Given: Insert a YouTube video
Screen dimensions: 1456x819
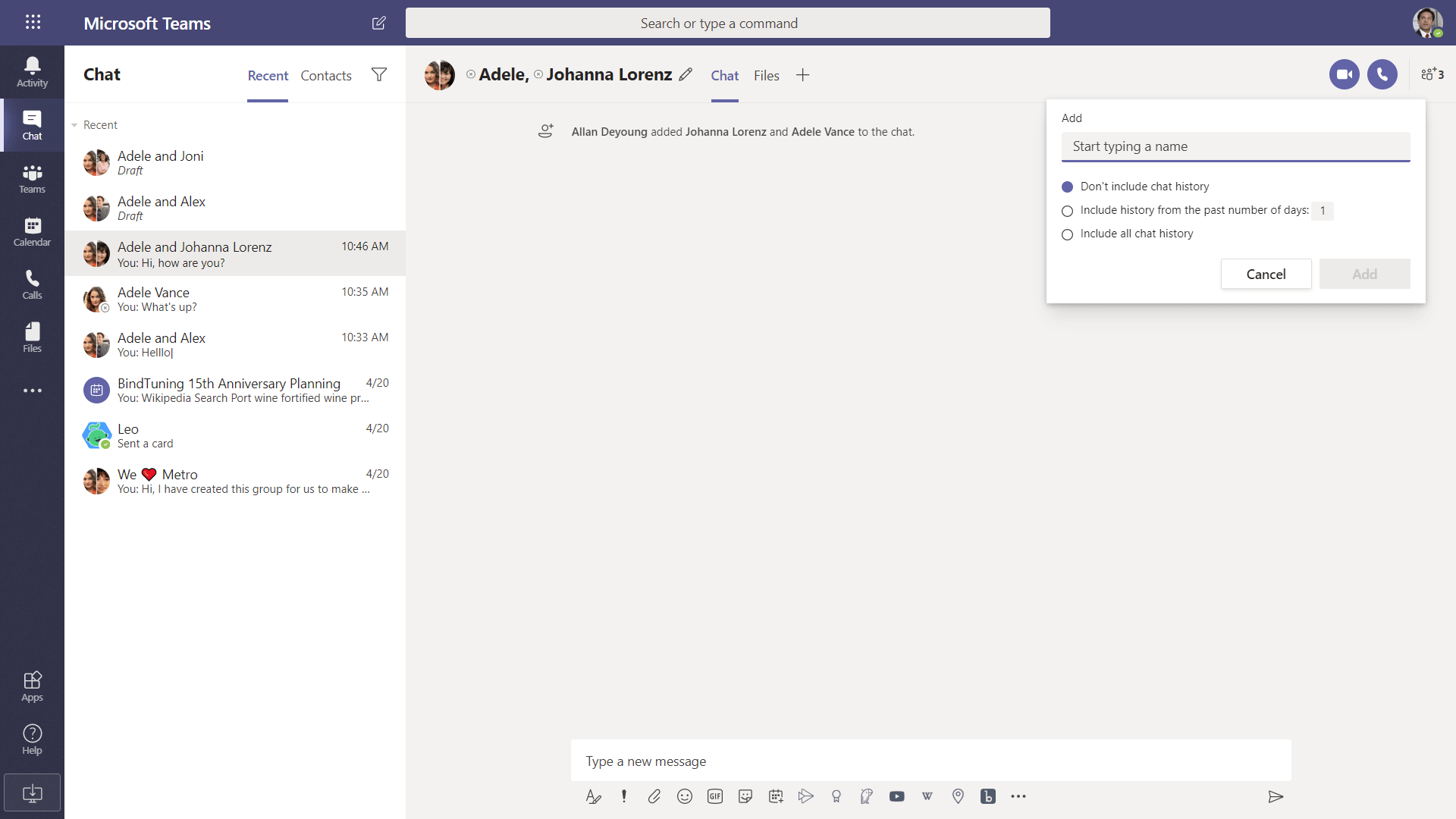Looking at the screenshot, I should tap(896, 796).
